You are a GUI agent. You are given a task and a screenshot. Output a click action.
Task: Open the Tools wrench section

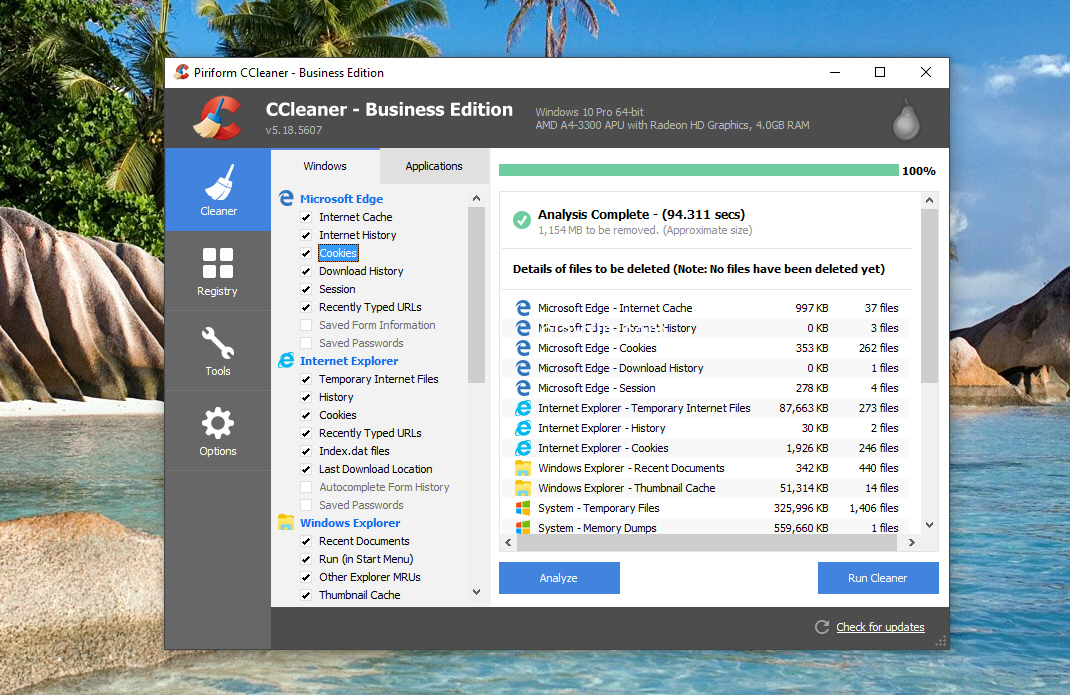pyautogui.click(x=218, y=343)
